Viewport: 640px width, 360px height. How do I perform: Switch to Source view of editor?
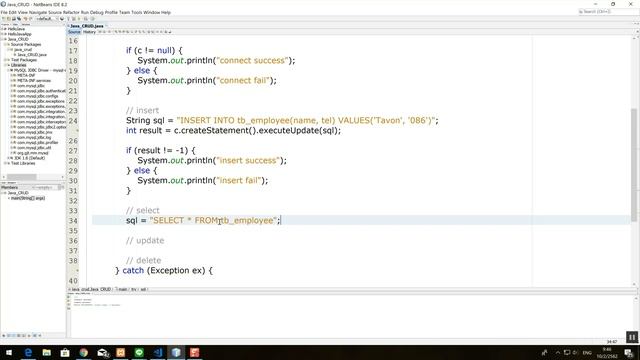(74, 32)
